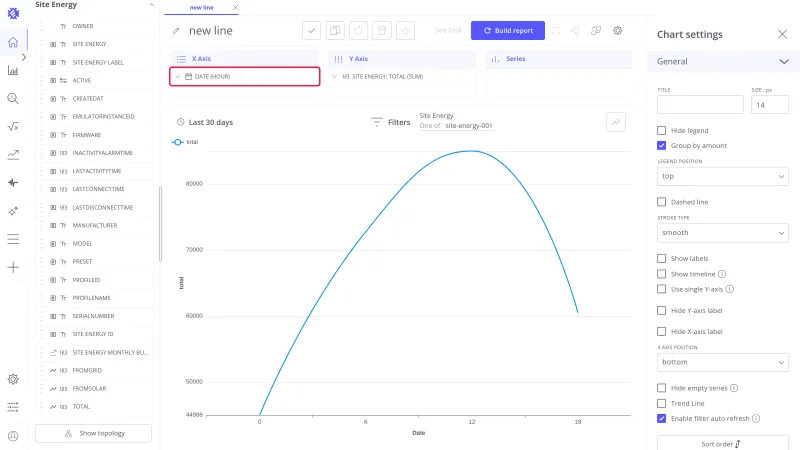Click Show topology button

[93, 433]
